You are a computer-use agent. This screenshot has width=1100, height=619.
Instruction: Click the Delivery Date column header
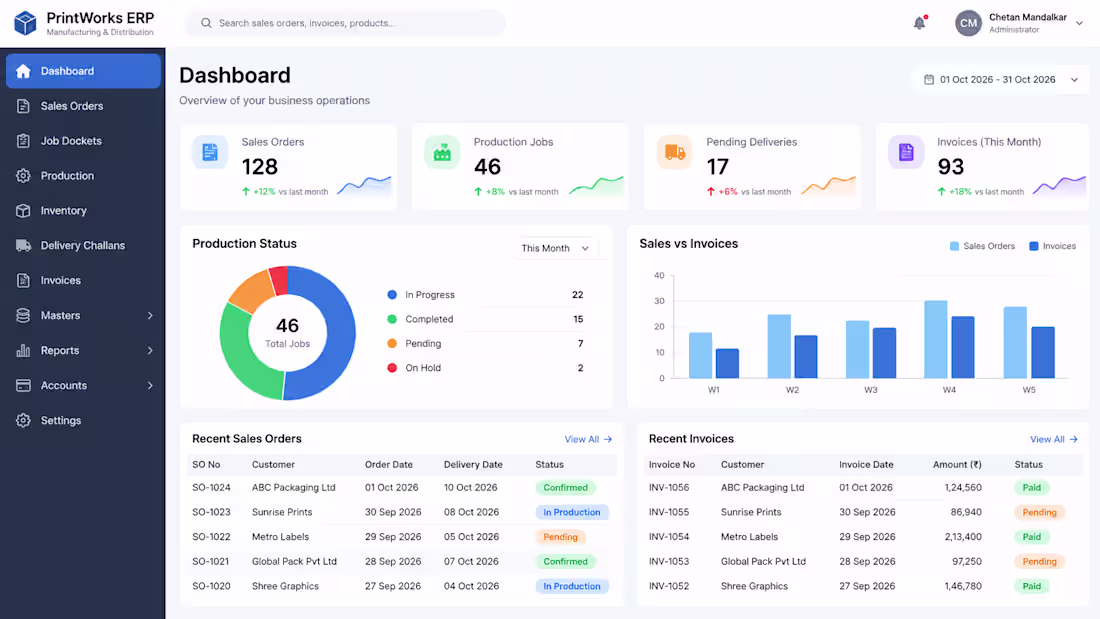(473, 465)
